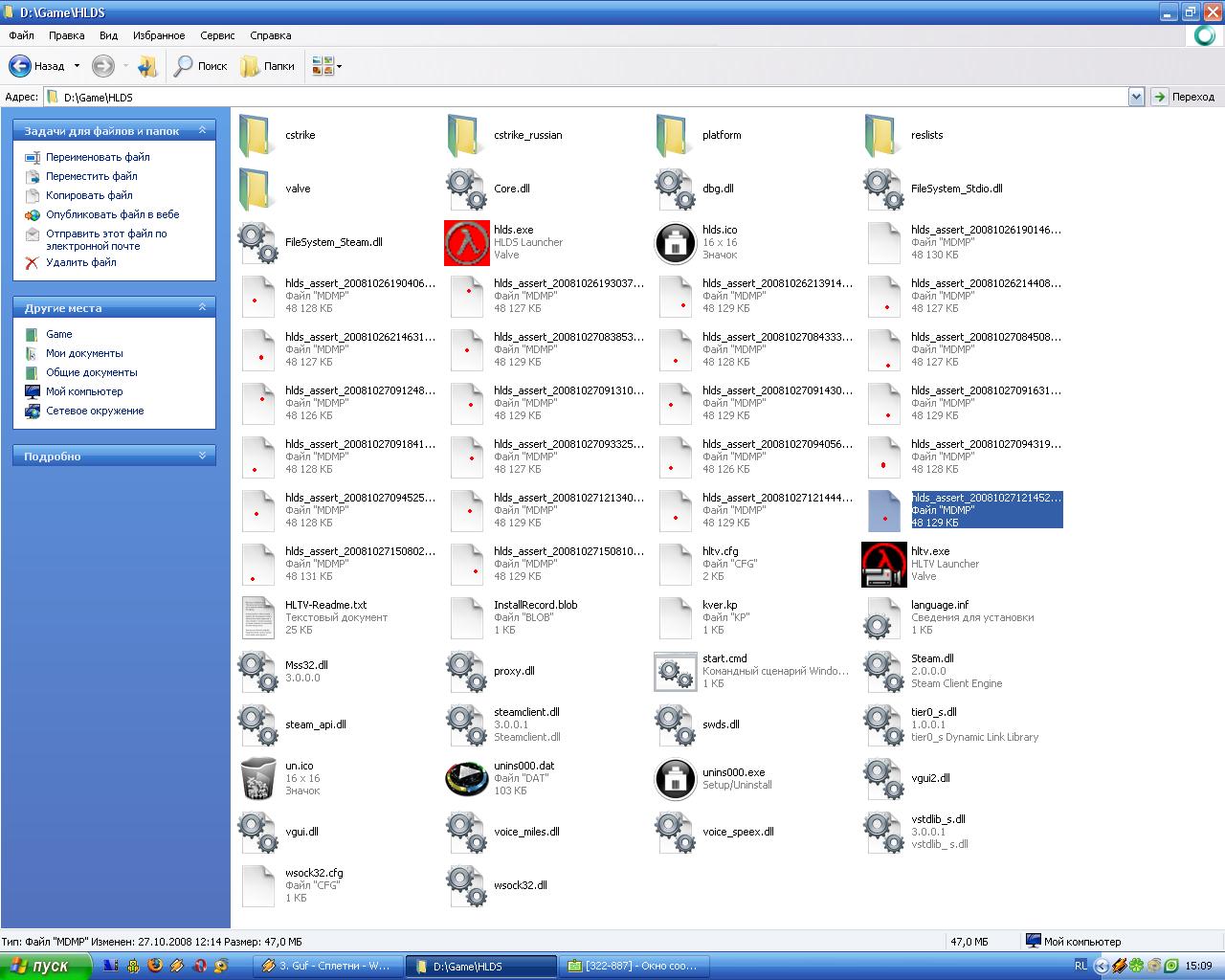Viewport: 1225px width, 980px height.
Task: Collapse the 'Задачи для файлов и папок' panel
Action: (x=202, y=130)
